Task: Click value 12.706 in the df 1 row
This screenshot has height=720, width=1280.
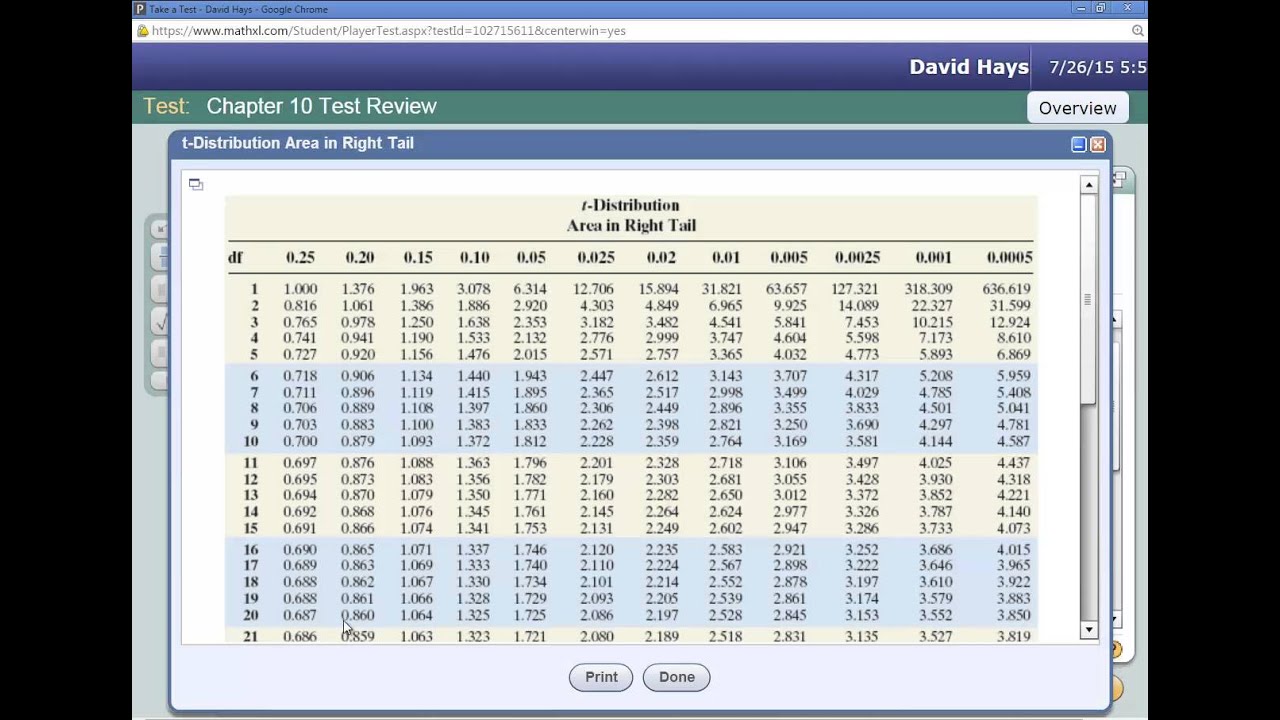Action: (x=593, y=289)
